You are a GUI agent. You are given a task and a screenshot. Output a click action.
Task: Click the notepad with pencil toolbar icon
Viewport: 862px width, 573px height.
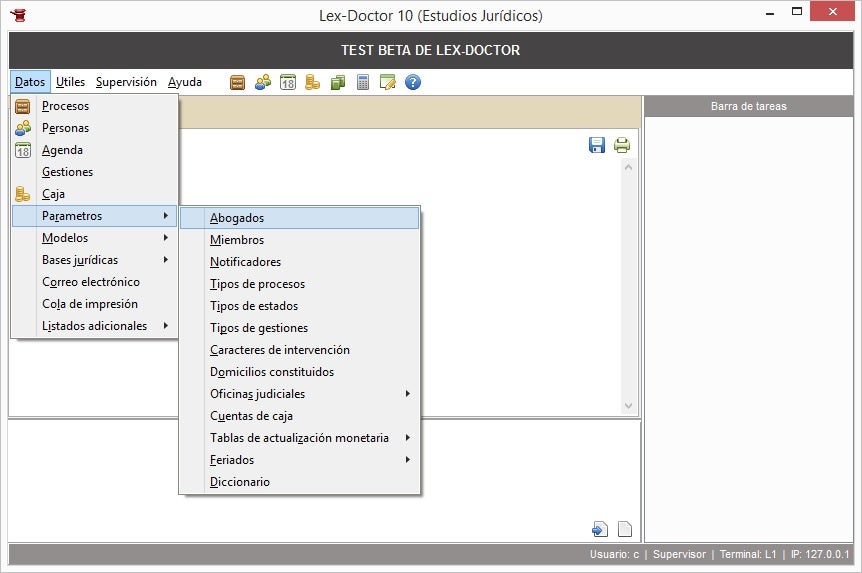tap(388, 82)
